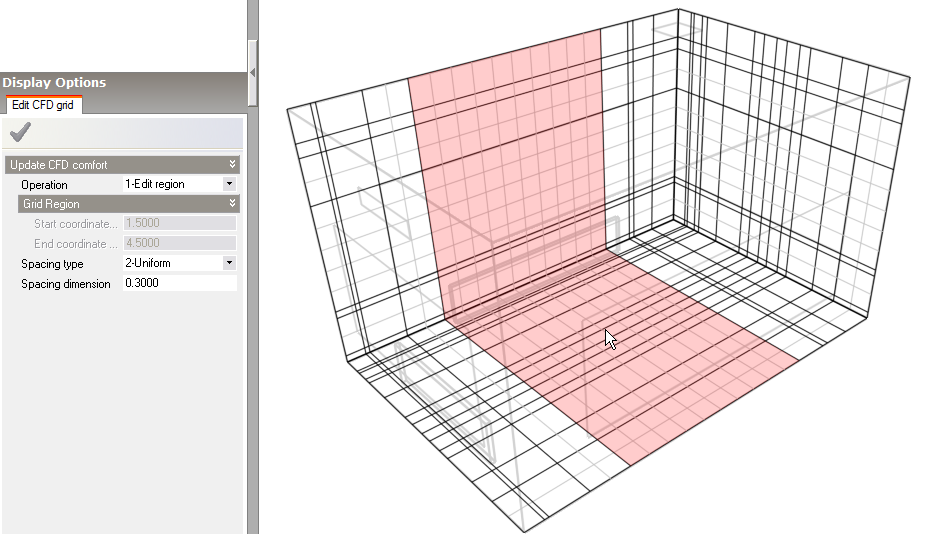Click the Spacing type property label
927x534 pixels.
pyautogui.click(x=52, y=264)
